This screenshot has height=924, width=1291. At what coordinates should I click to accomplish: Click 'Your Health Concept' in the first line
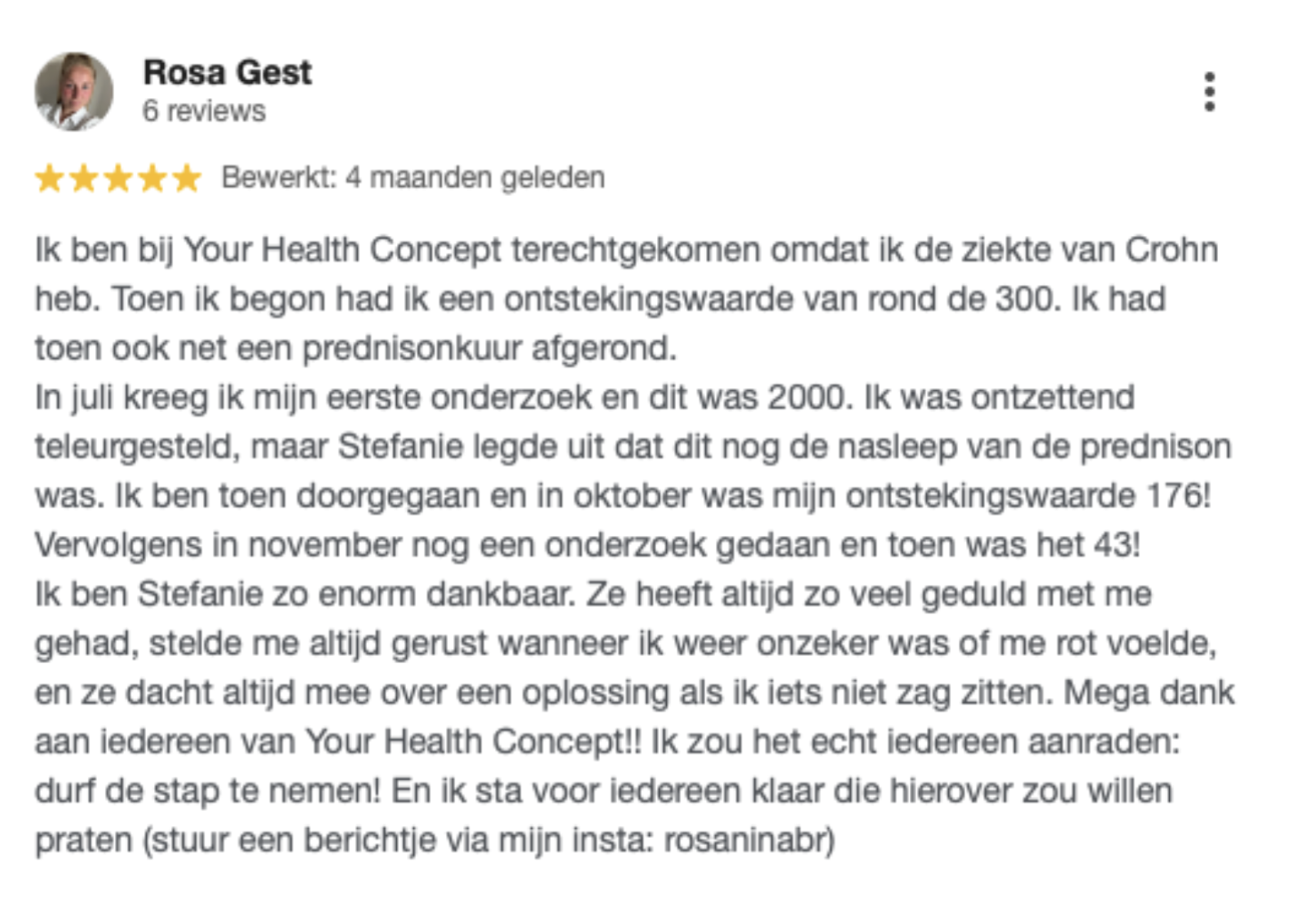click(343, 250)
